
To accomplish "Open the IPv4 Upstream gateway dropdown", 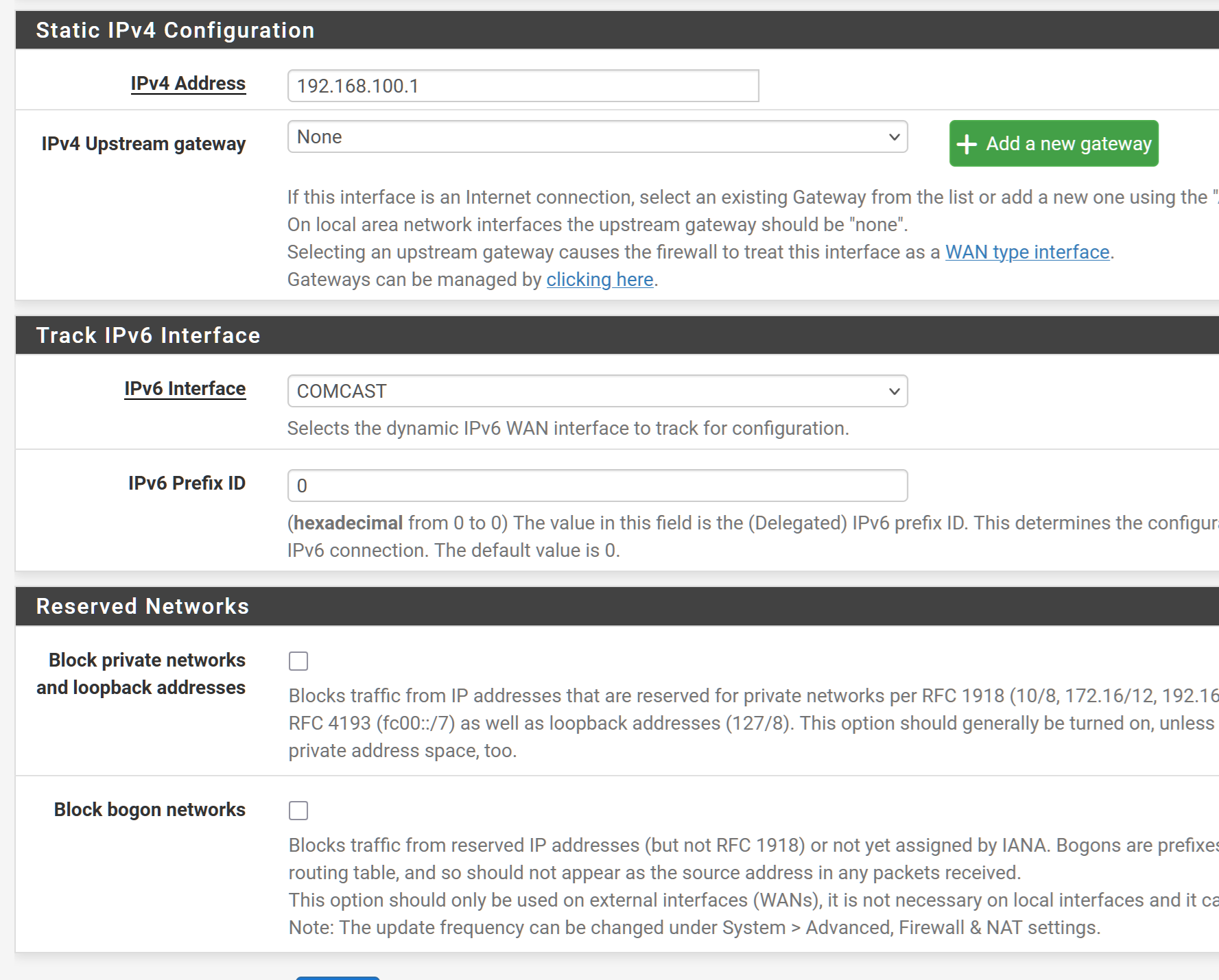I will [x=597, y=137].
